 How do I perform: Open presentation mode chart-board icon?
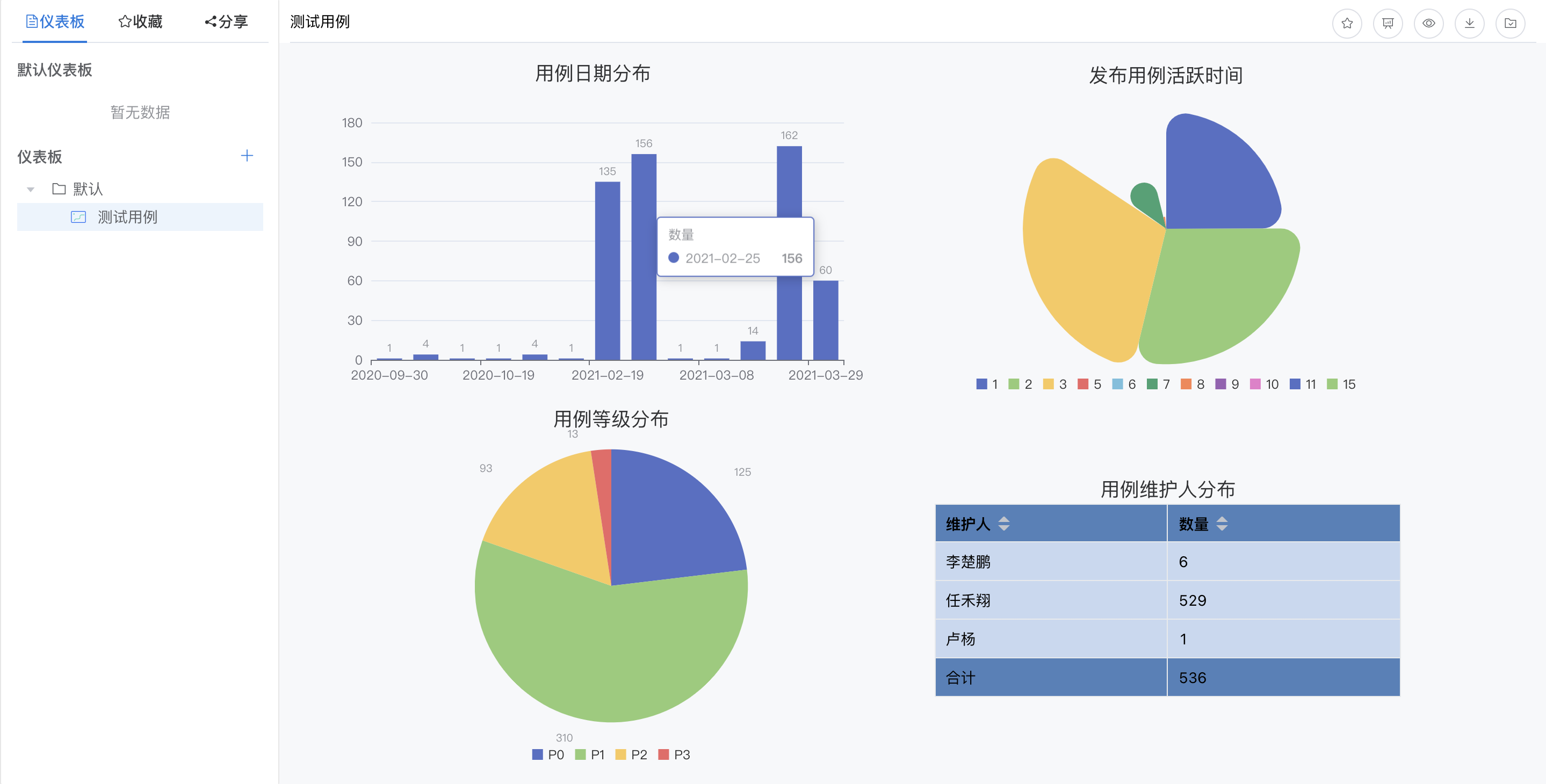[x=1388, y=24]
